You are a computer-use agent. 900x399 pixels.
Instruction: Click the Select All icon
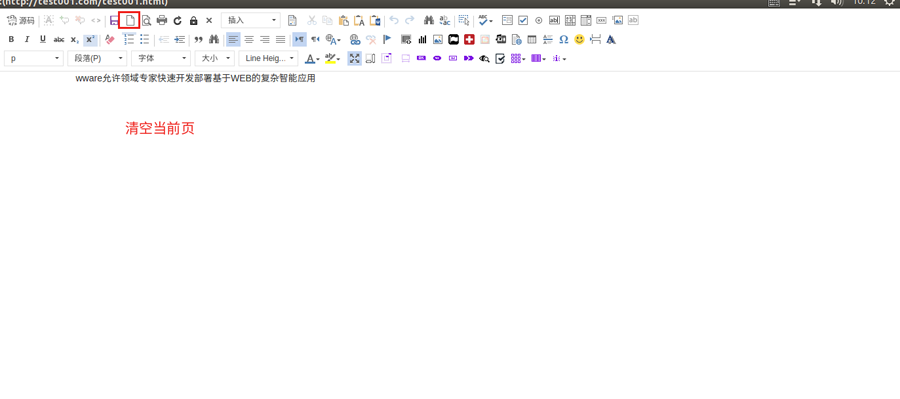(x=464, y=21)
